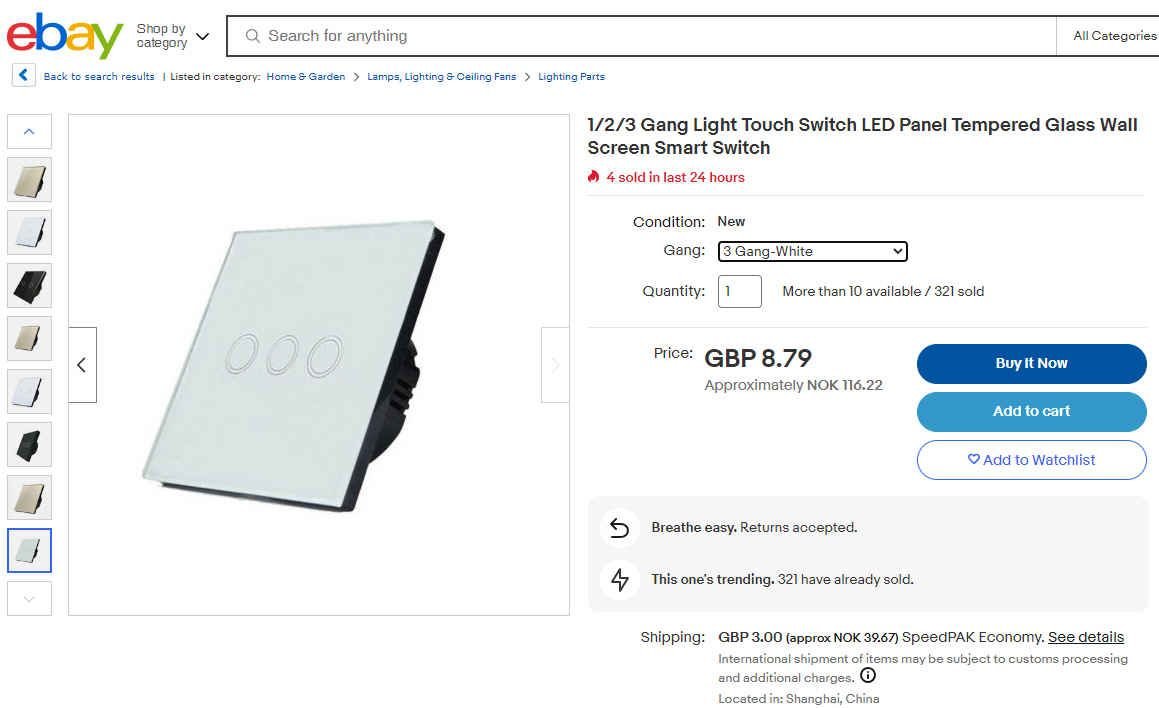Click the returns arrow icon next to Breathe easy

pyautogui.click(x=619, y=528)
